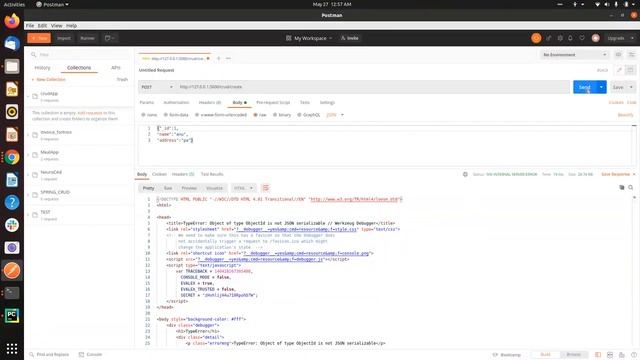Open the JSON body format dropdown
The width and height of the screenshot is (640, 360).
335,115
